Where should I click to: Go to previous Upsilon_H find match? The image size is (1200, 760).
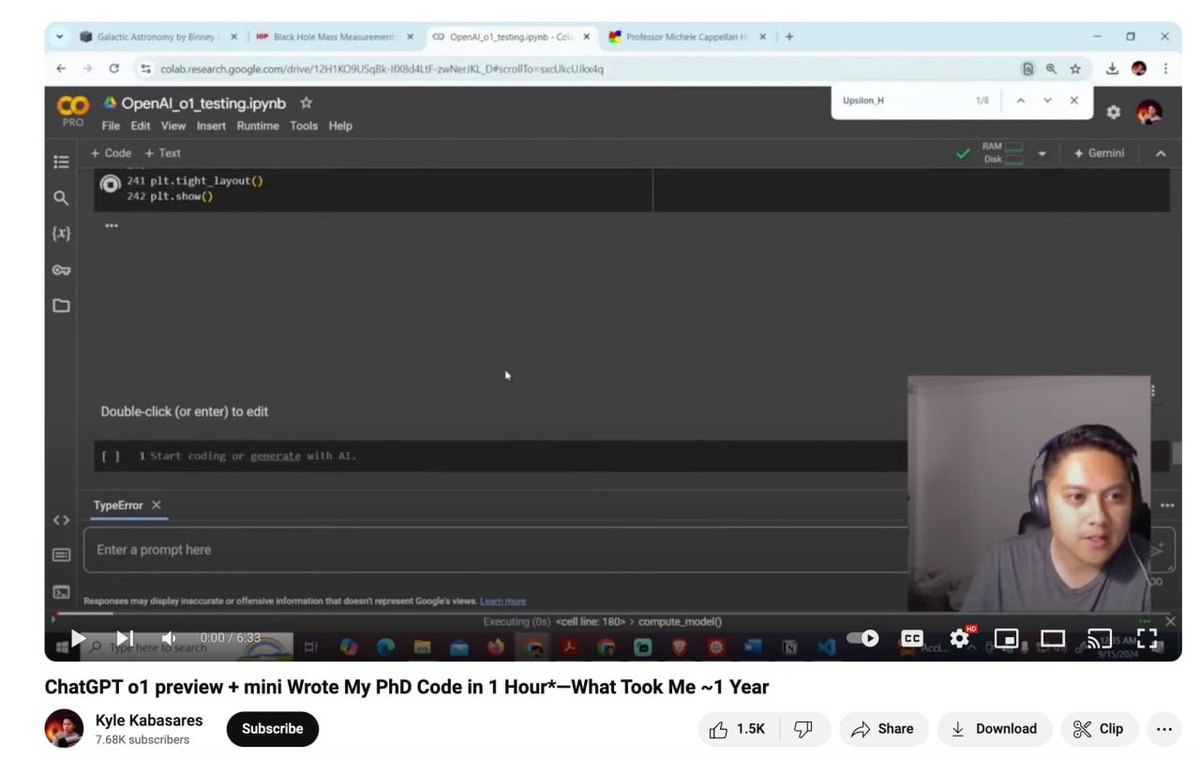[x=1020, y=101]
